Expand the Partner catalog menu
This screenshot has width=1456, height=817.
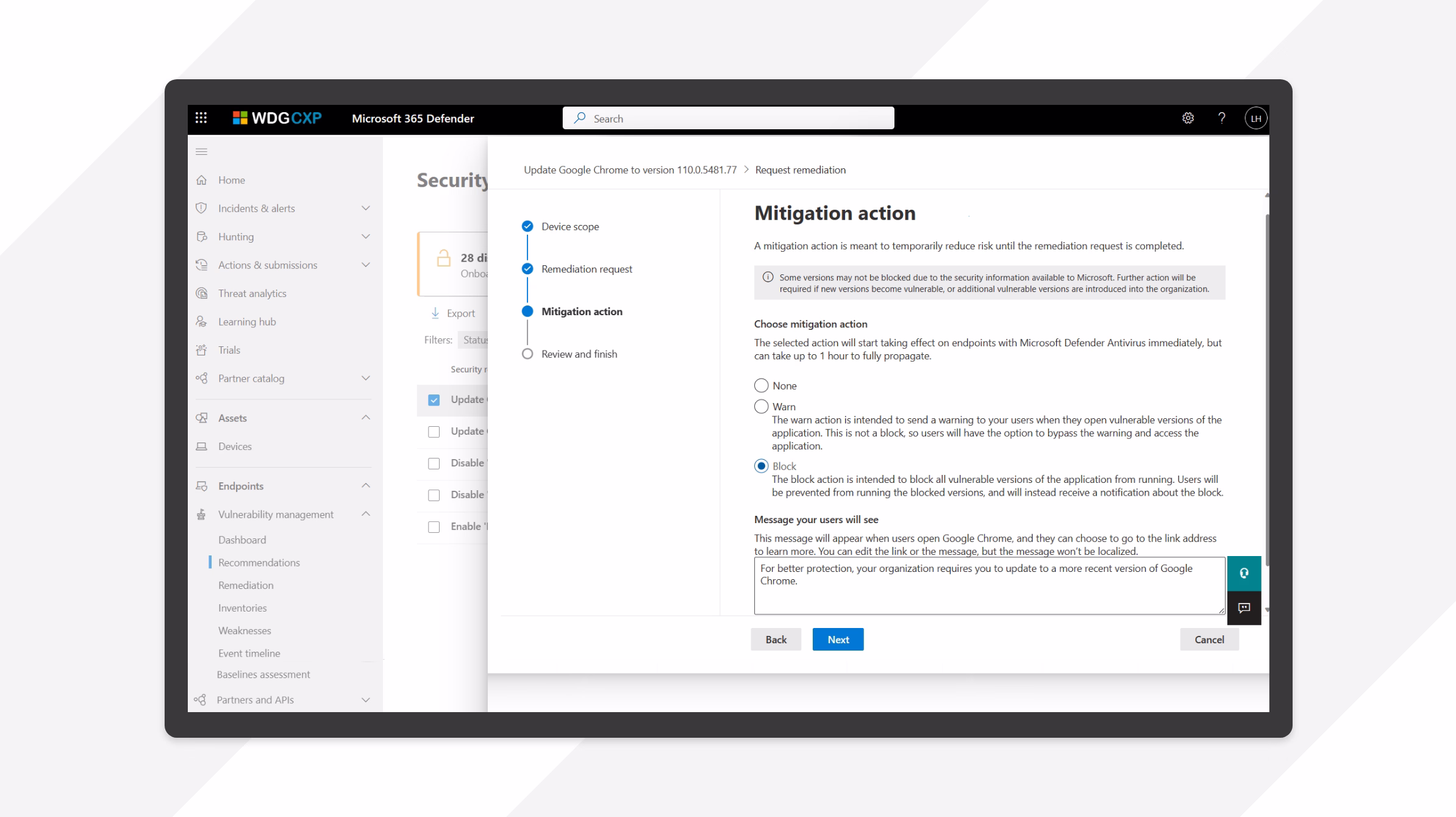coord(365,378)
